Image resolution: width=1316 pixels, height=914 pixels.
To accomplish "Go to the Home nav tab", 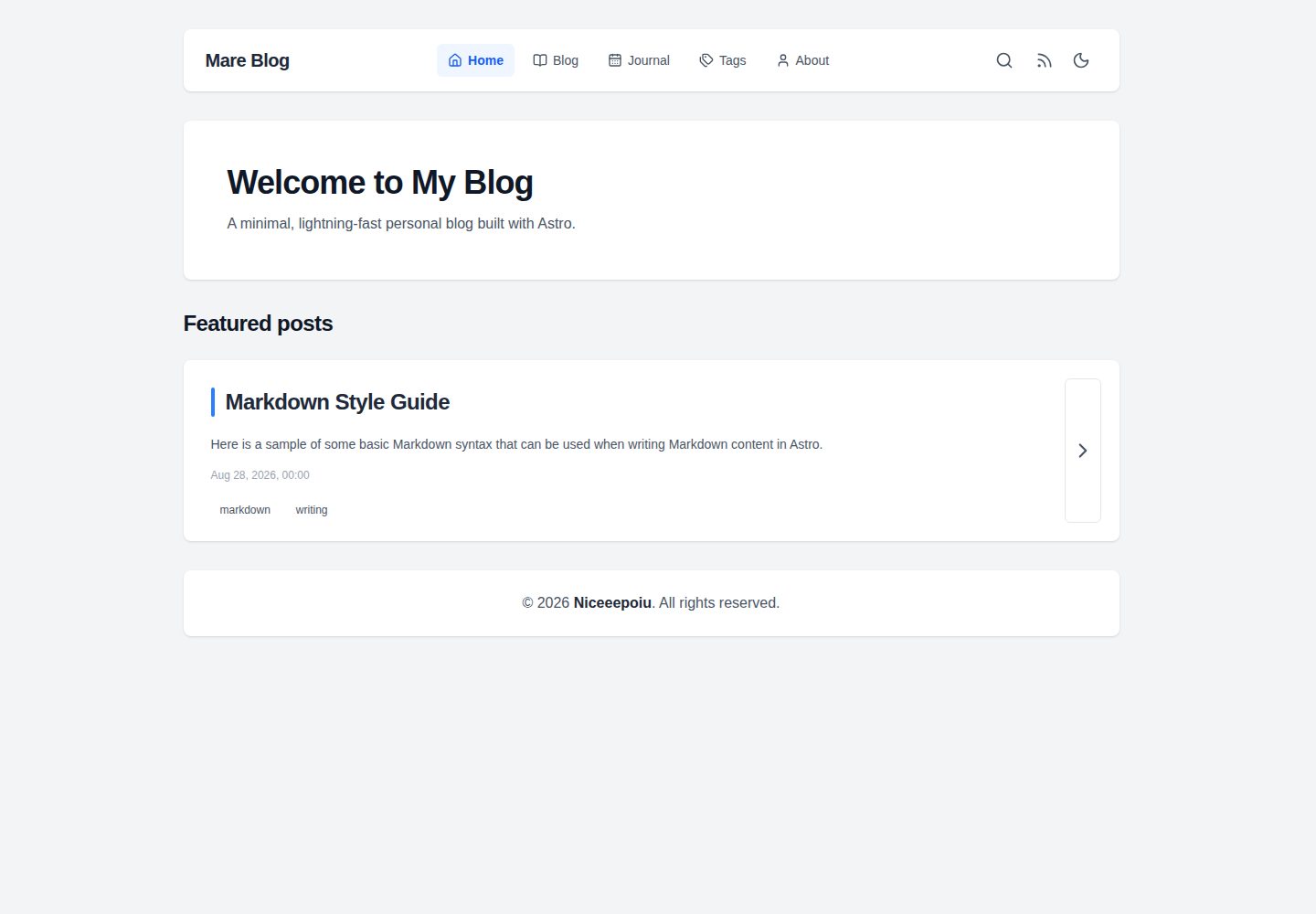I will coord(475,60).
